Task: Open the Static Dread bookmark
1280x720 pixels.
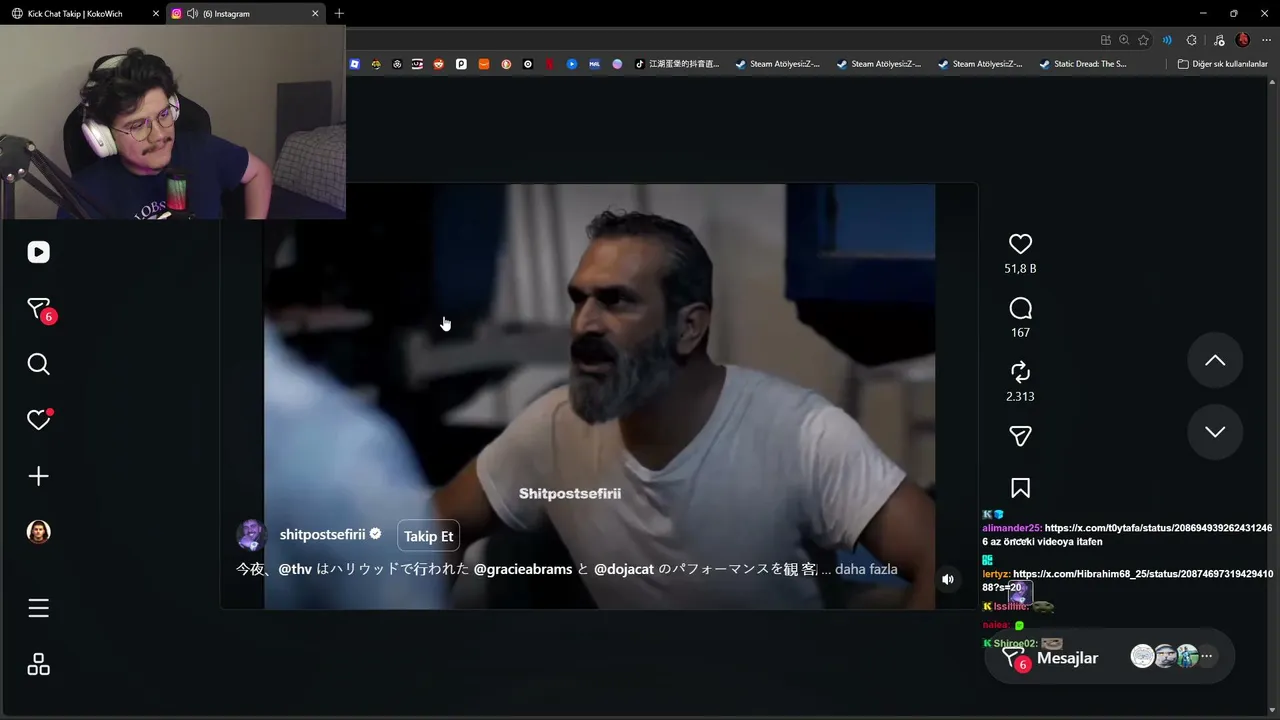Action: tap(1083, 64)
